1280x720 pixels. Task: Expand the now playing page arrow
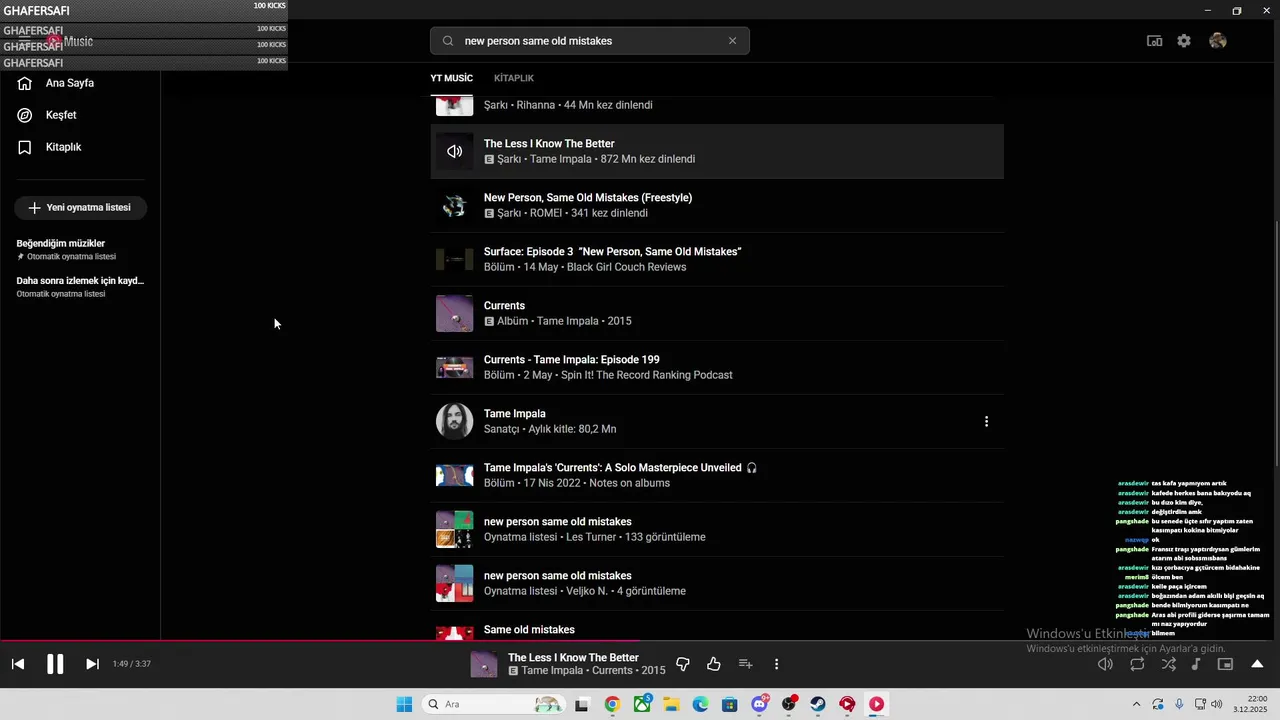tap(1257, 664)
